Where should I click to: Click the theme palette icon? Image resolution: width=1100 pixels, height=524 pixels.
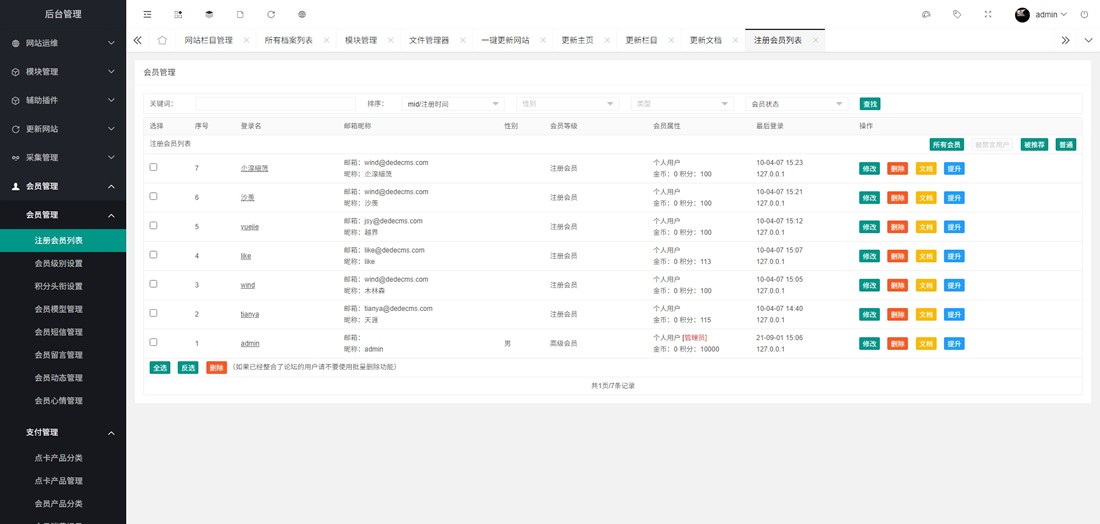926,15
